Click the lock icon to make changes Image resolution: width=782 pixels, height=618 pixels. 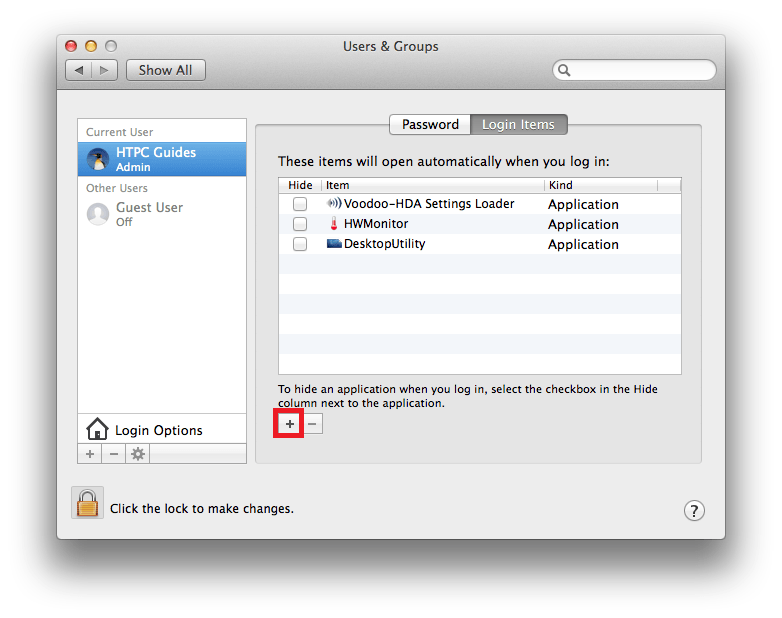tap(88, 503)
